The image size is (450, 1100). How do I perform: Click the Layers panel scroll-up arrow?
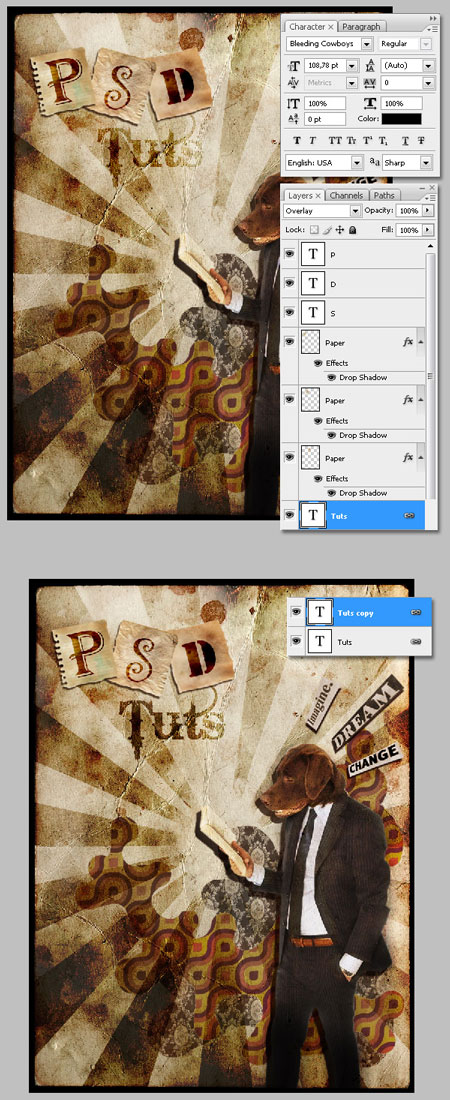(x=430, y=246)
